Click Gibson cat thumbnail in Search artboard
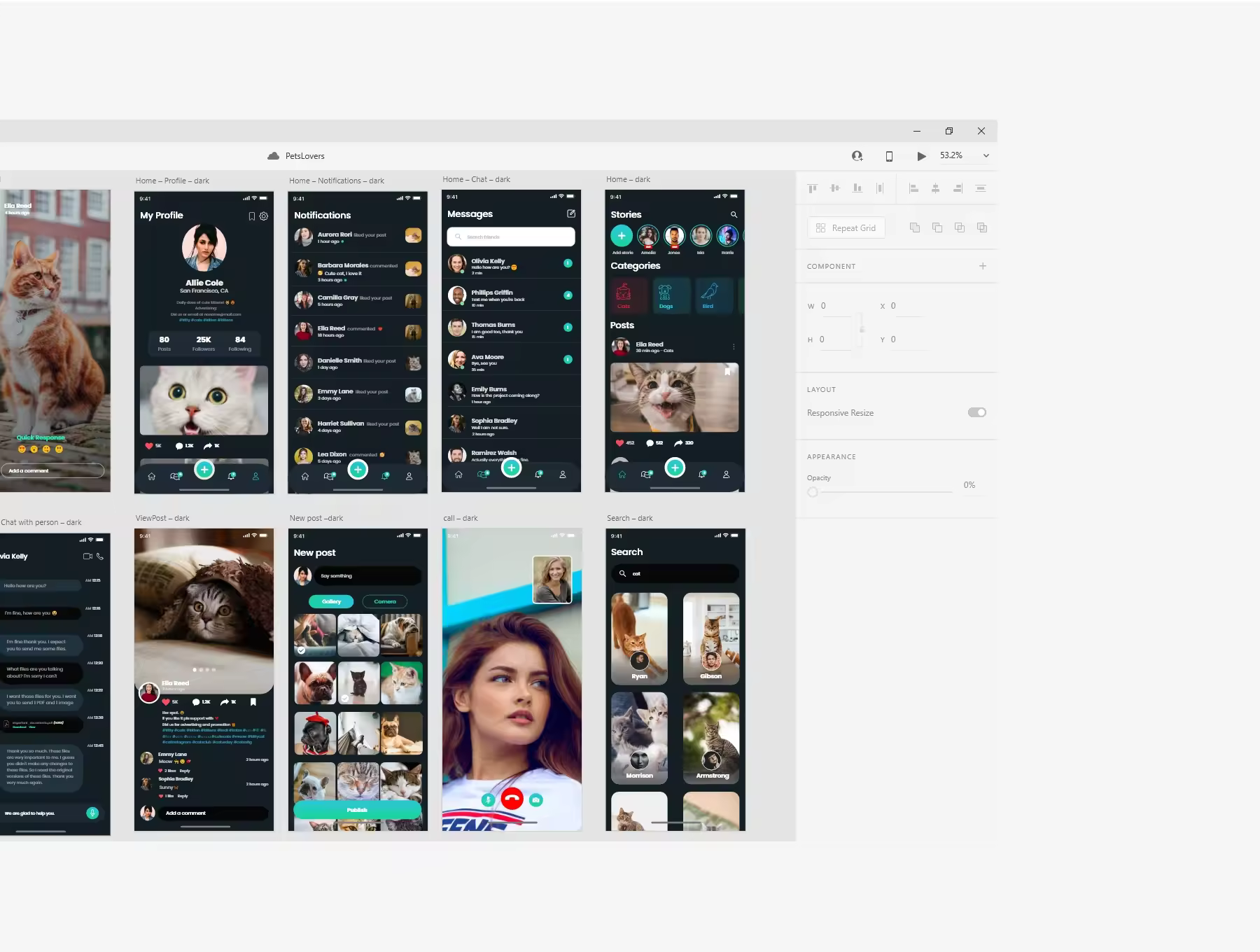 pyautogui.click(x=711, y=638)
